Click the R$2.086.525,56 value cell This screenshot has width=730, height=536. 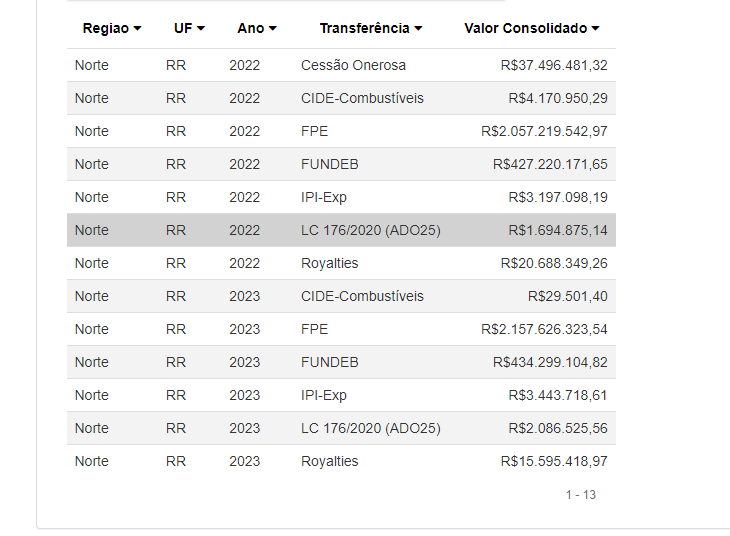[x=558, y=428]
